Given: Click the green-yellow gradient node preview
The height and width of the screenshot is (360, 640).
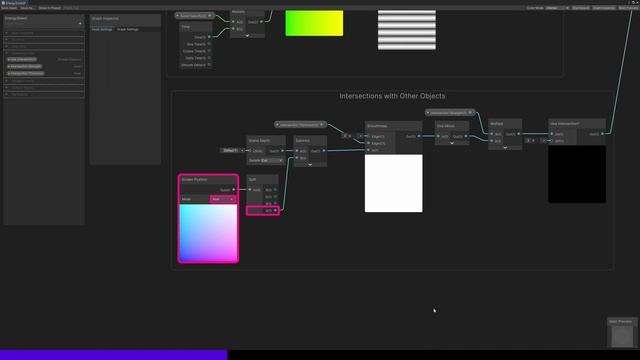Looking at the screenshot, I should tap(314, 23).
